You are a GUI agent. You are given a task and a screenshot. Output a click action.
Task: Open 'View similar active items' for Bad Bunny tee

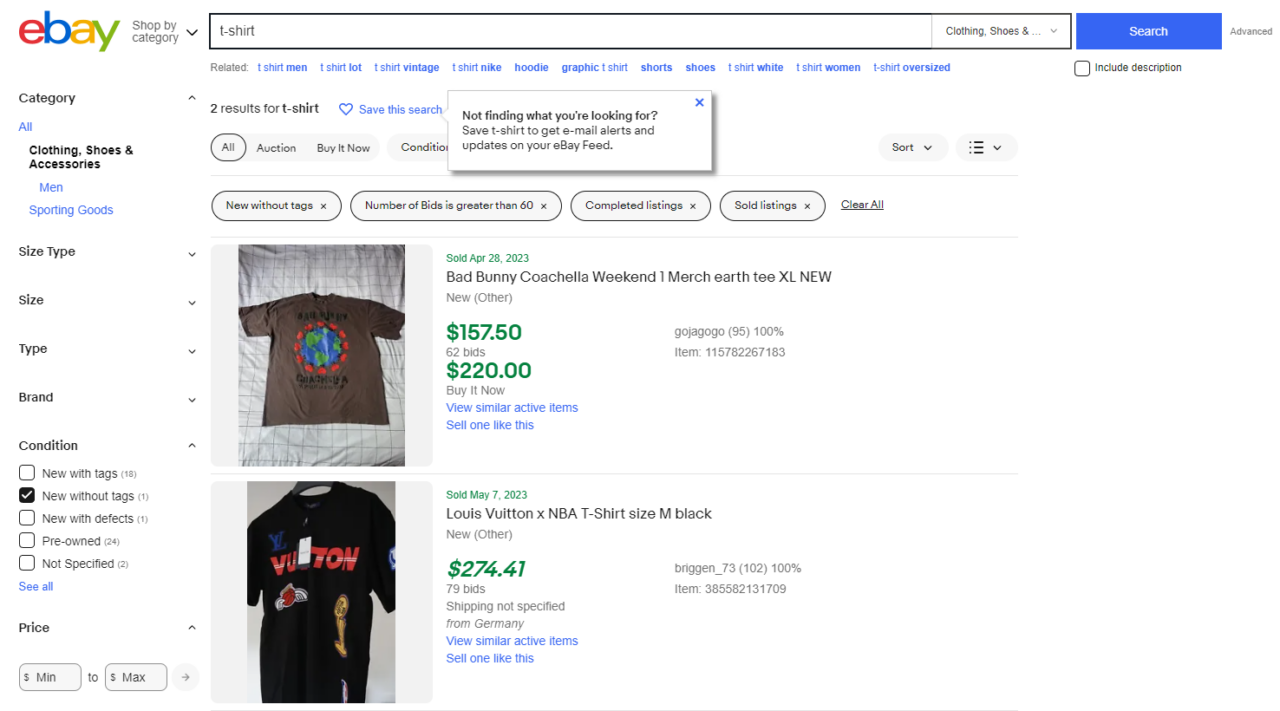click(512, 407)
